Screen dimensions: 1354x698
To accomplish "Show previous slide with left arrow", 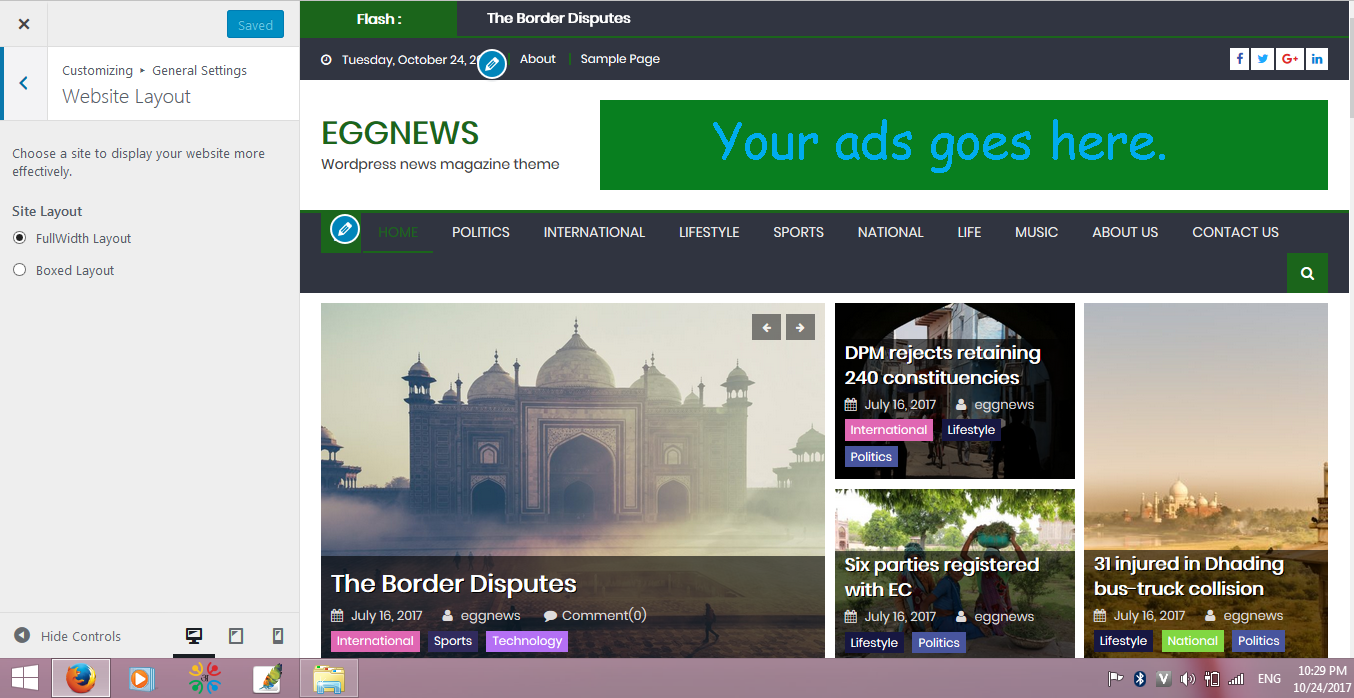I will click(766, 327).
